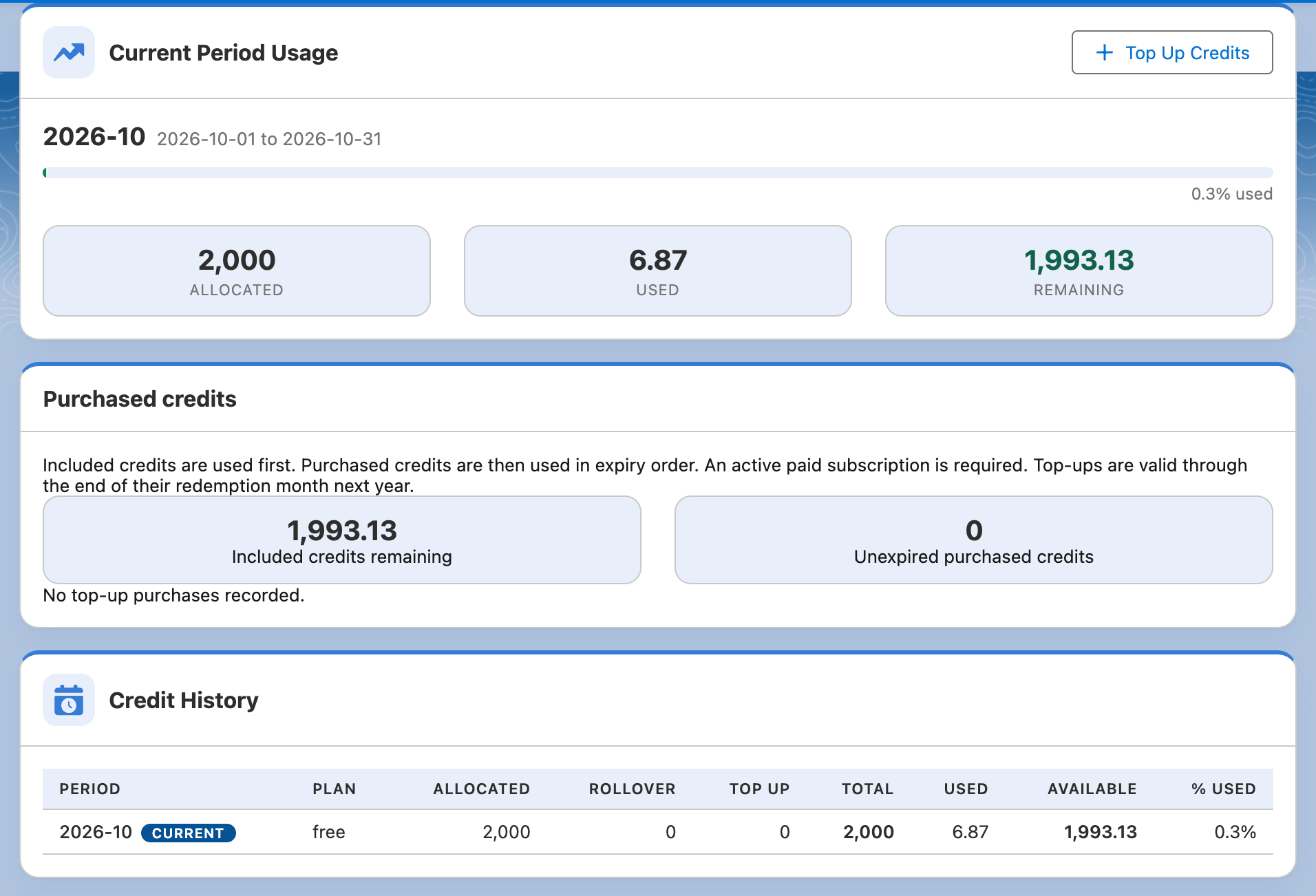
Task: Click the AVAILABLE column header
Action: tap(1092, 789)
